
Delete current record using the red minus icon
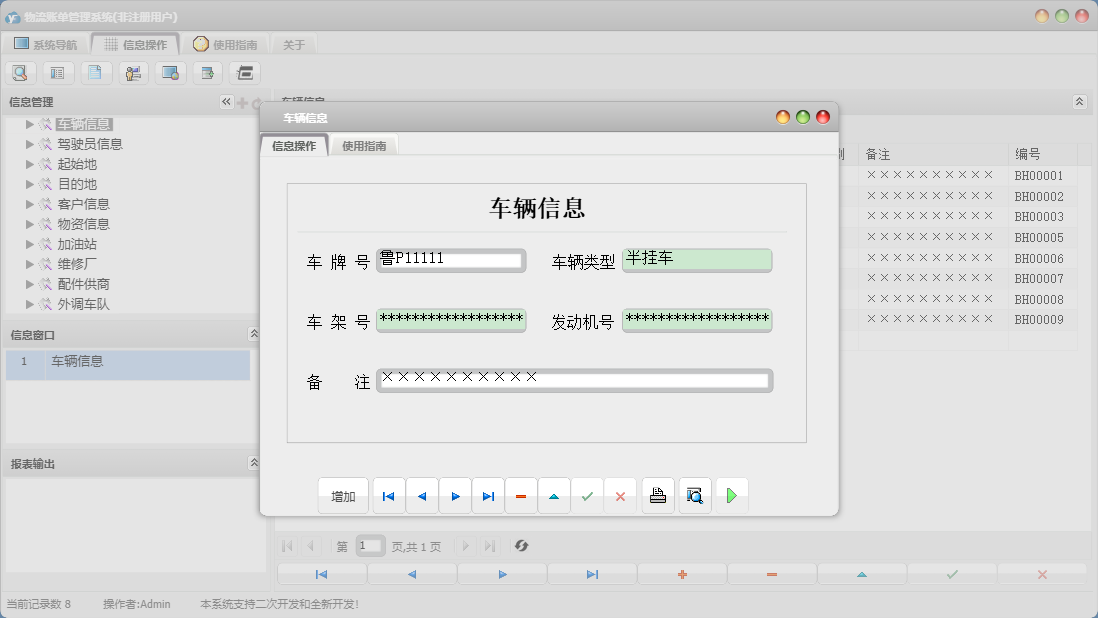pyautogui.click(x=521, y=495)
